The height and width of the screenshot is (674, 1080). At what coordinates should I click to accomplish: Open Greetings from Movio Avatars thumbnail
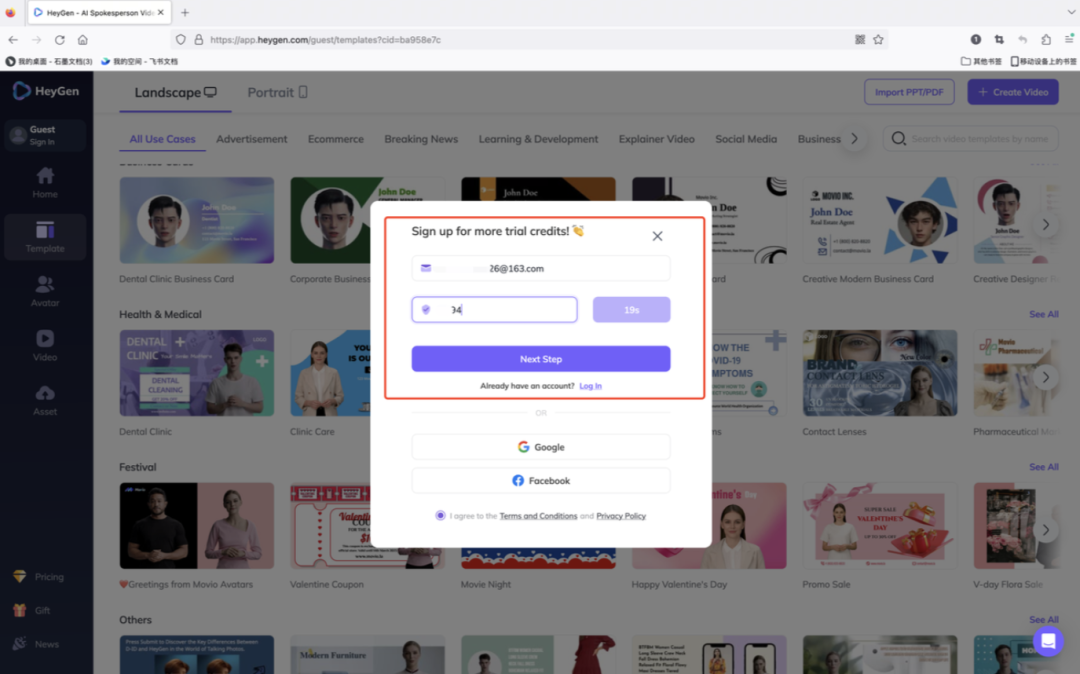197,526
